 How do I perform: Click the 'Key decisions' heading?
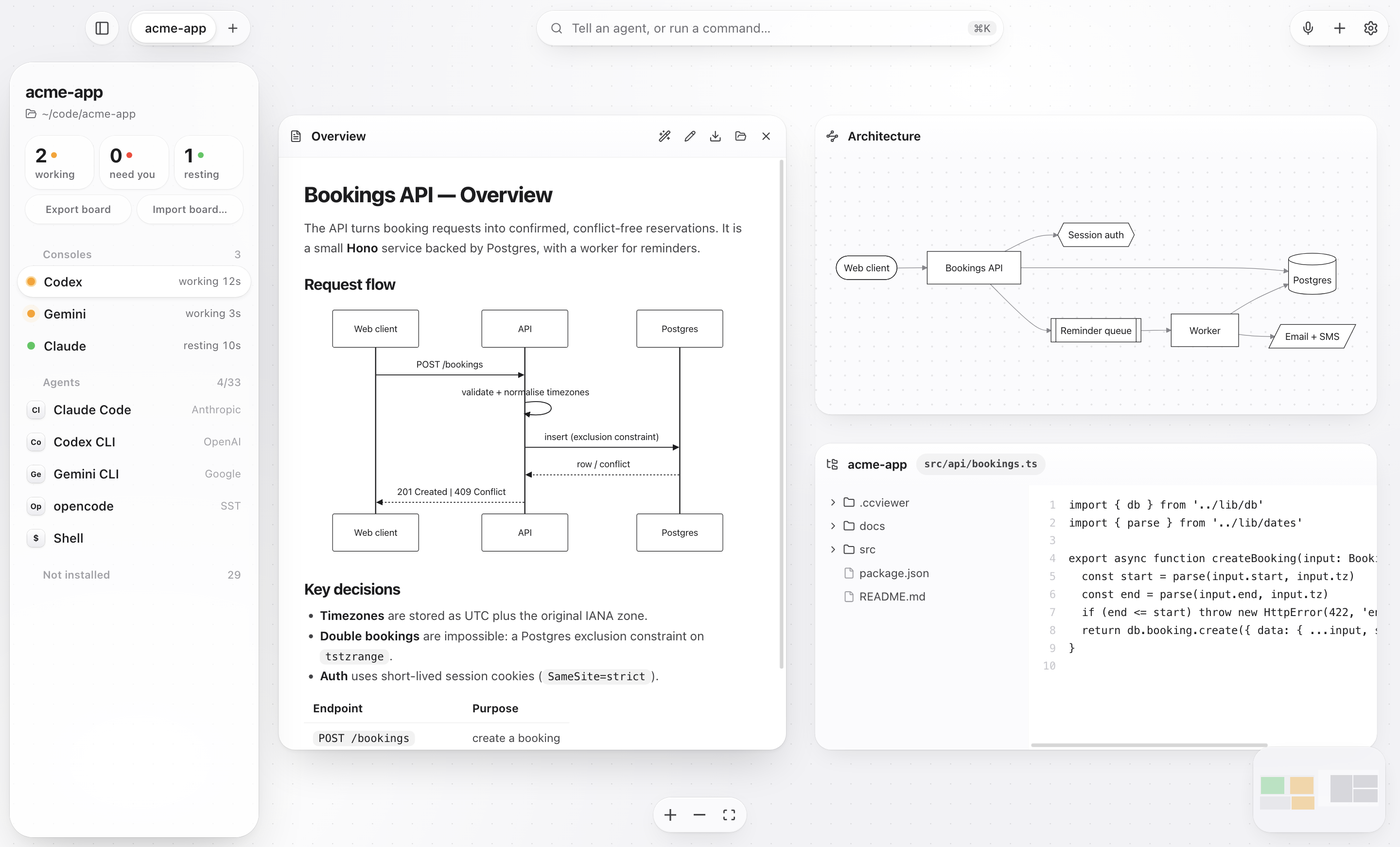352,589
